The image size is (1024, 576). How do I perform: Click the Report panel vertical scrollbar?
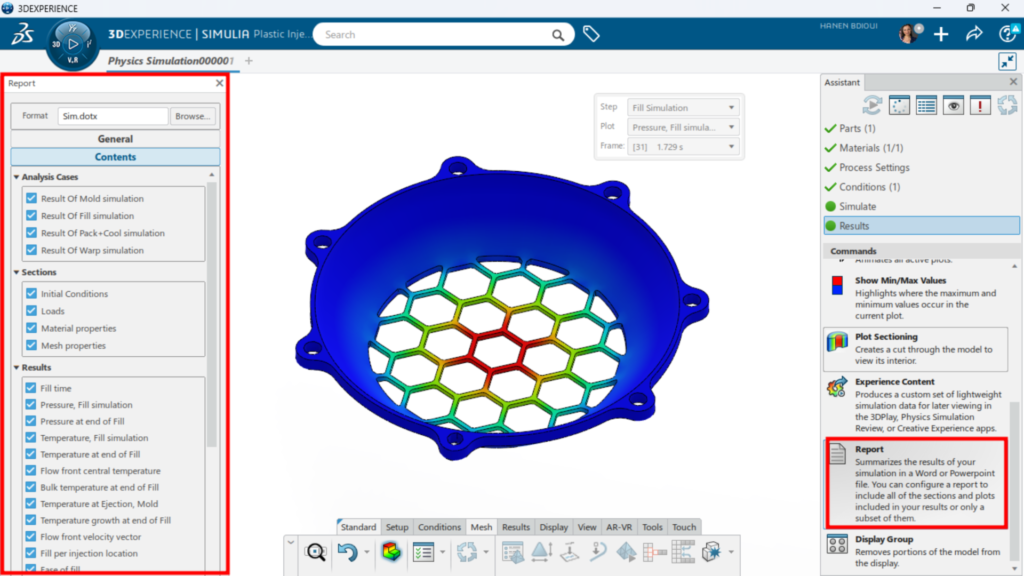[212, 313]
